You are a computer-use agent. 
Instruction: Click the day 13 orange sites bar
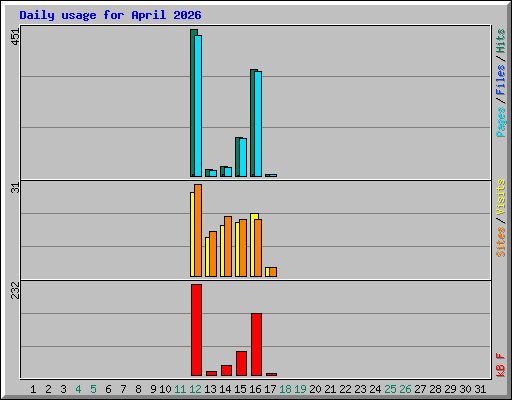[213, 254]
